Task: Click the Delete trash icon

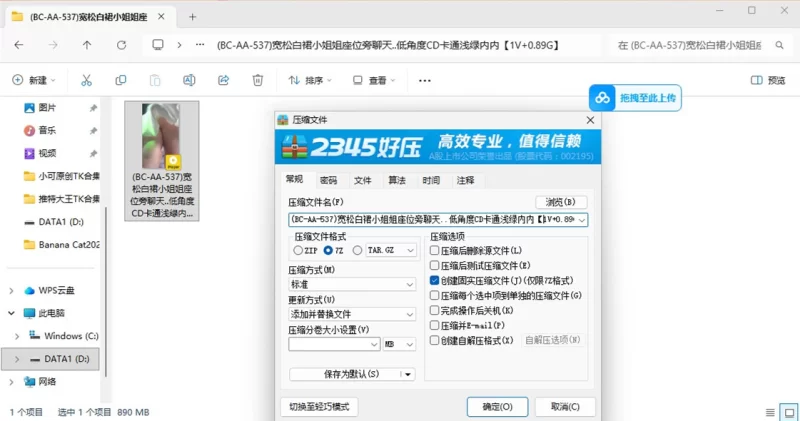Action: point(258,80)
